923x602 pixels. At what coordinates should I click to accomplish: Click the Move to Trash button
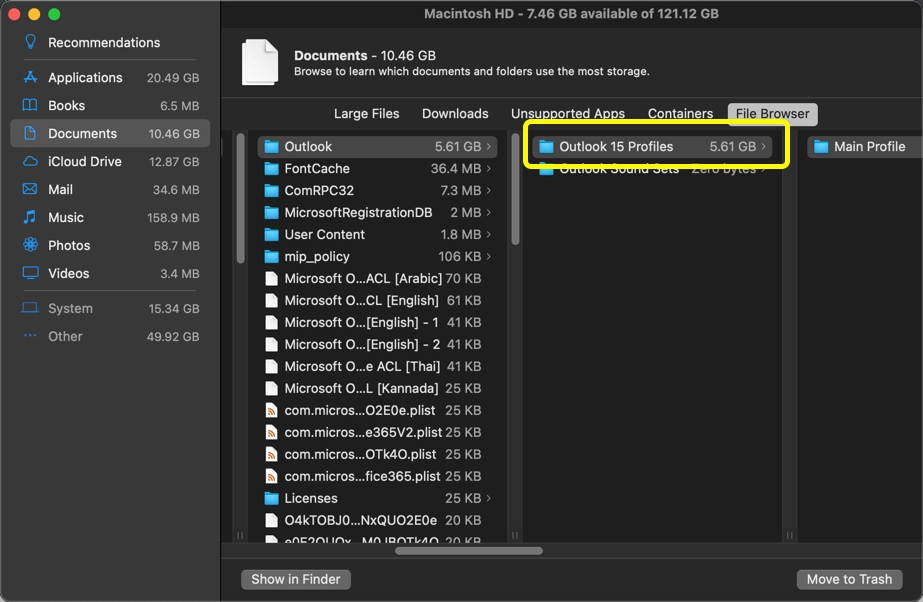point(849,579)
